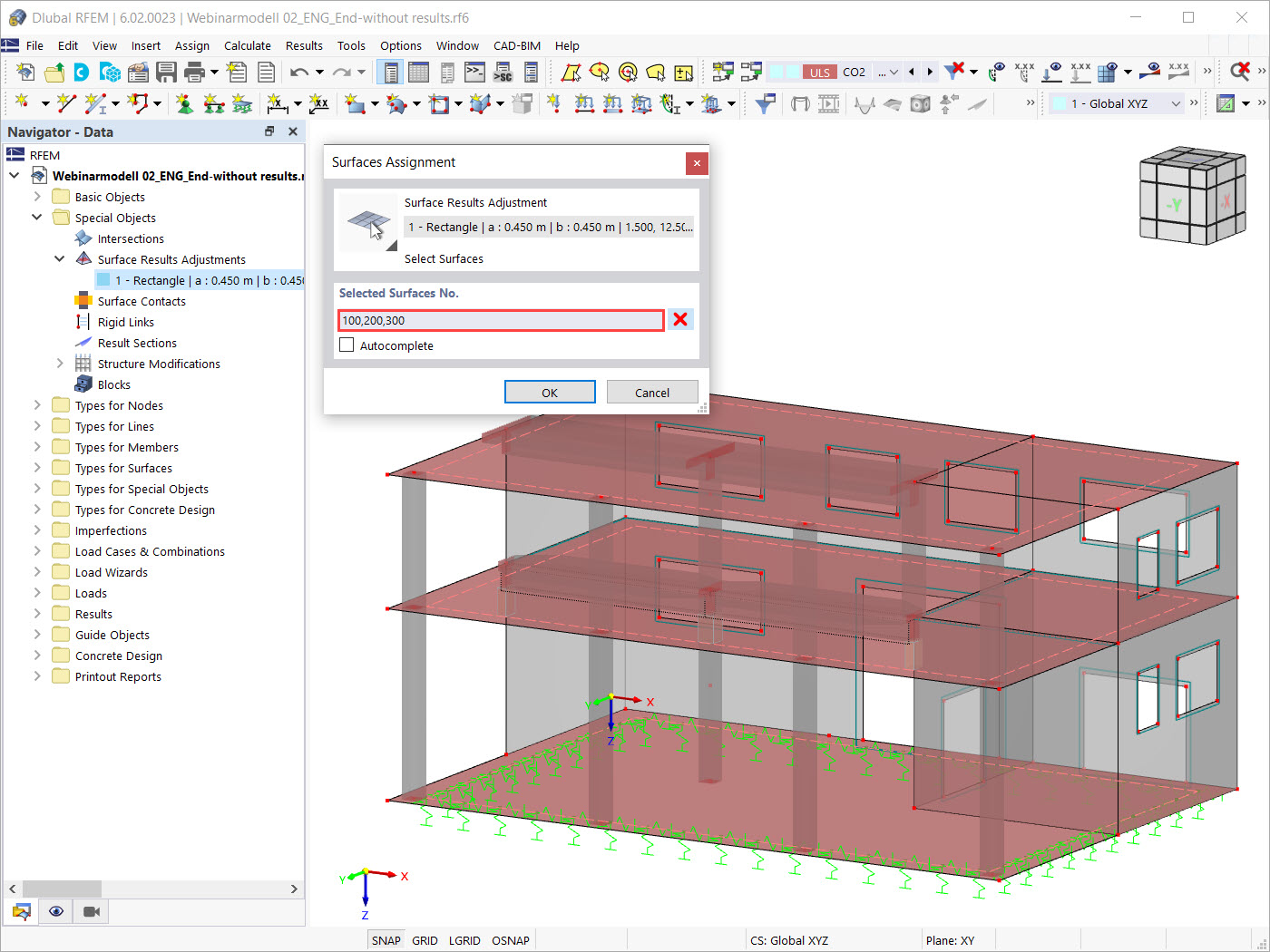Collapse the Special Objects folder
Screen dimensions: 1270x952
point(37,217)
